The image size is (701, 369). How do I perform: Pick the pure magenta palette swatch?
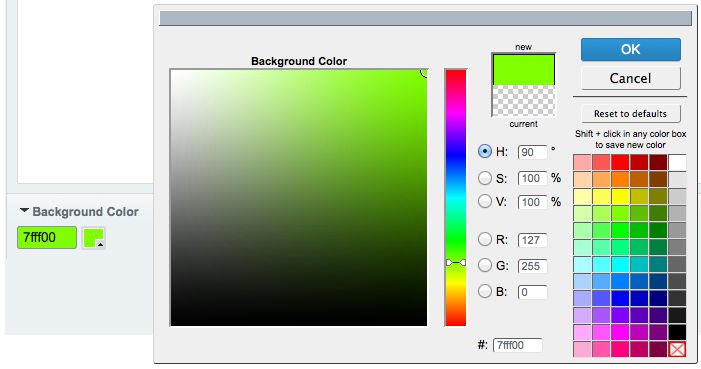coord(620,332)
